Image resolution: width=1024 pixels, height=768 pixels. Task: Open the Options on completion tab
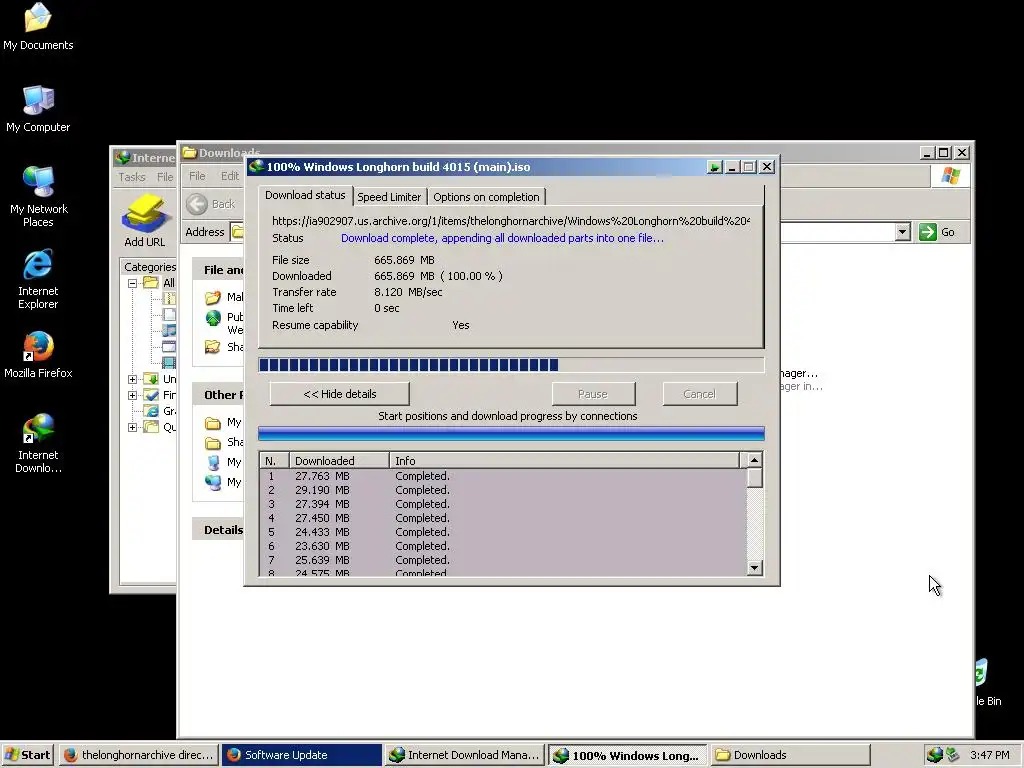(x=487, y=197)
